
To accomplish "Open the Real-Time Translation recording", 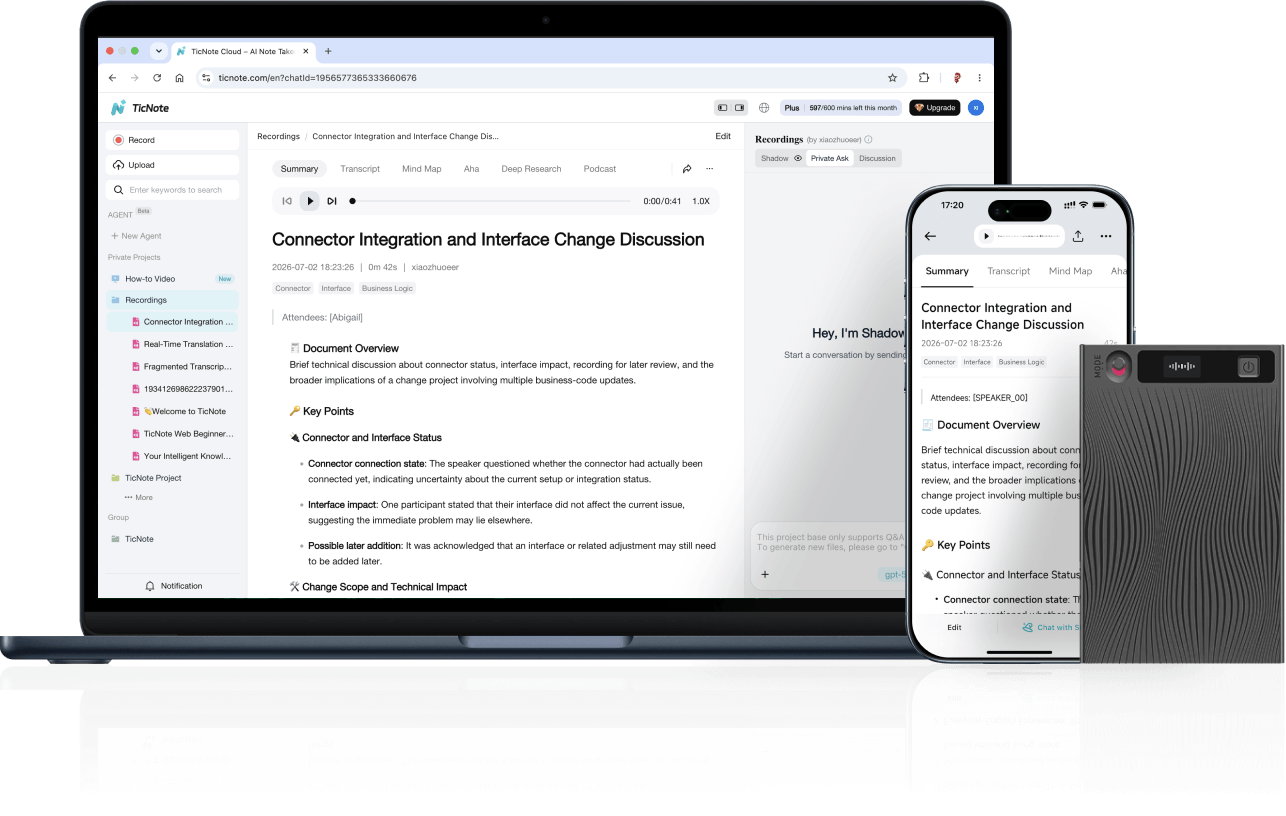I will coord(182,344).
